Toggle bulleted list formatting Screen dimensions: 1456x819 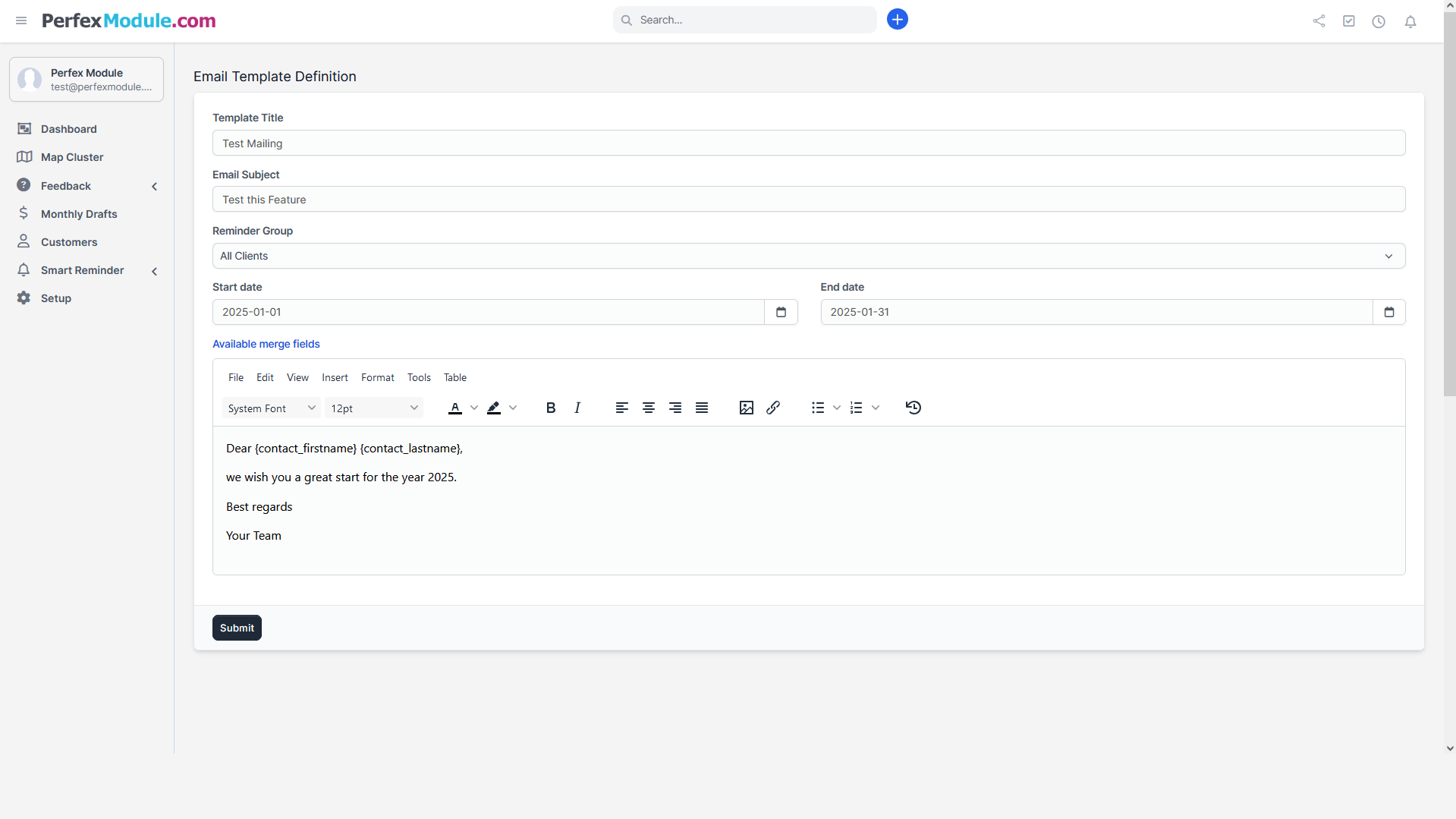[818, 408]
